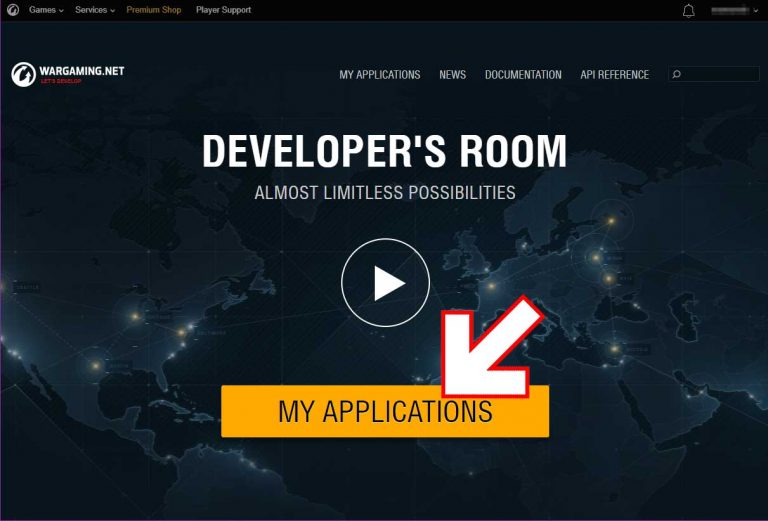Viewport: 768px width, 521px height.
Task: Open the News navigation item
Action: point(452,75)
